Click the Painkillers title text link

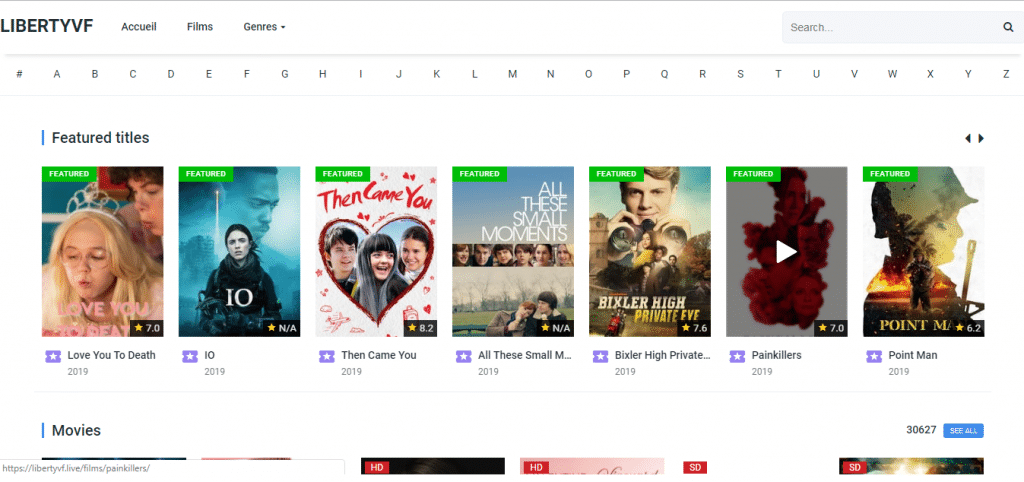776,355
